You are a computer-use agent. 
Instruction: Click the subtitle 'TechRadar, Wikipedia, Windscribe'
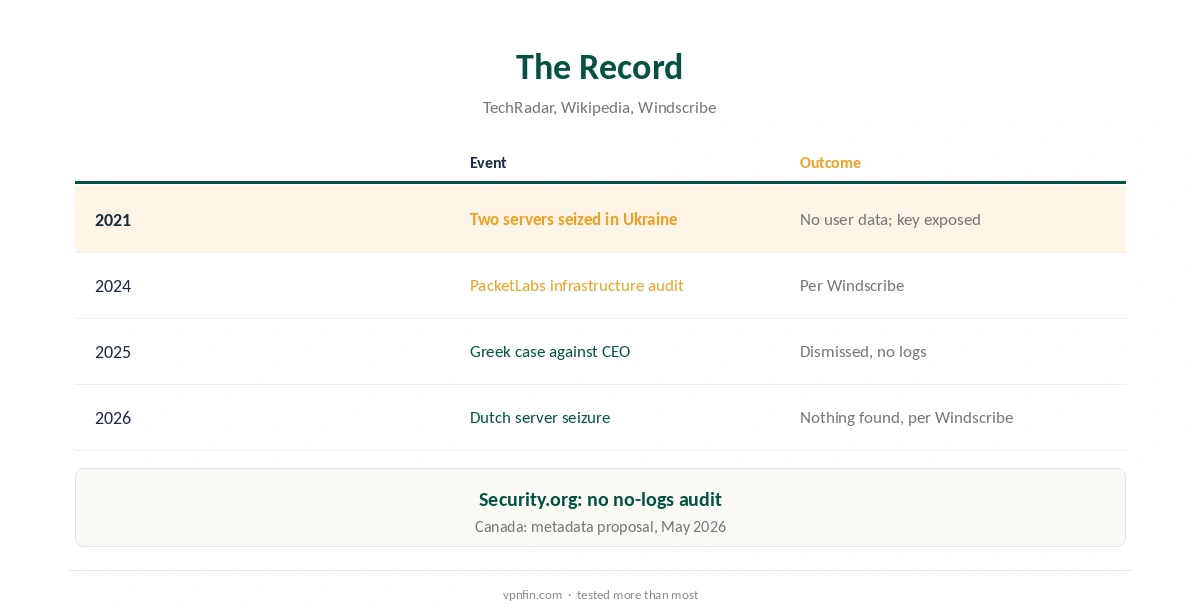click(599, 107)
